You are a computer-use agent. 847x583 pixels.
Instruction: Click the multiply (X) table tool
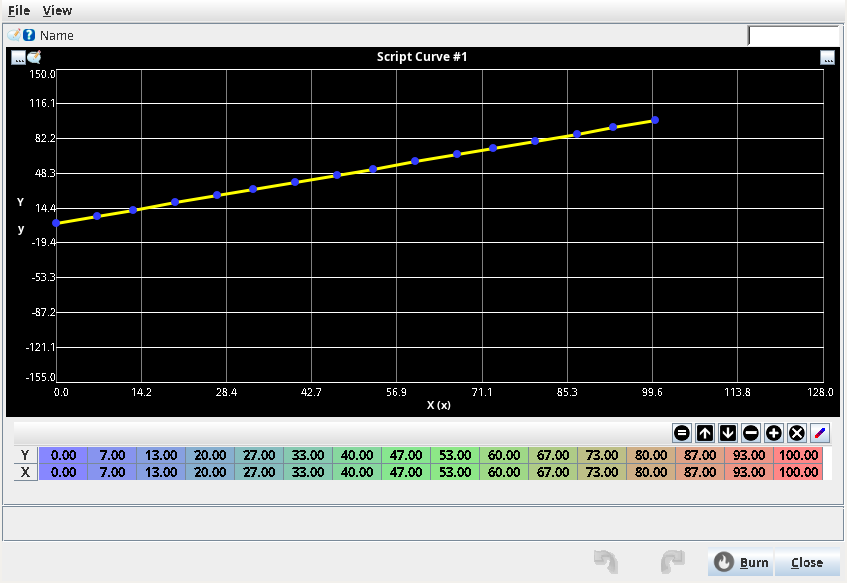(x=797, y=433)
